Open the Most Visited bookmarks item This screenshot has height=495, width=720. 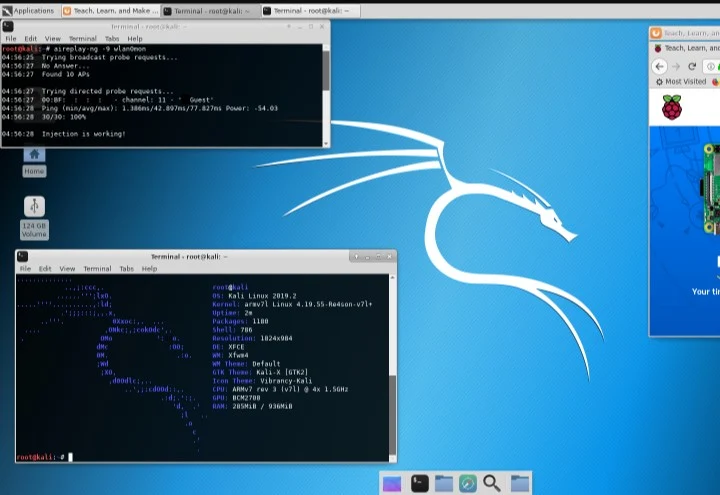point(681,82)
